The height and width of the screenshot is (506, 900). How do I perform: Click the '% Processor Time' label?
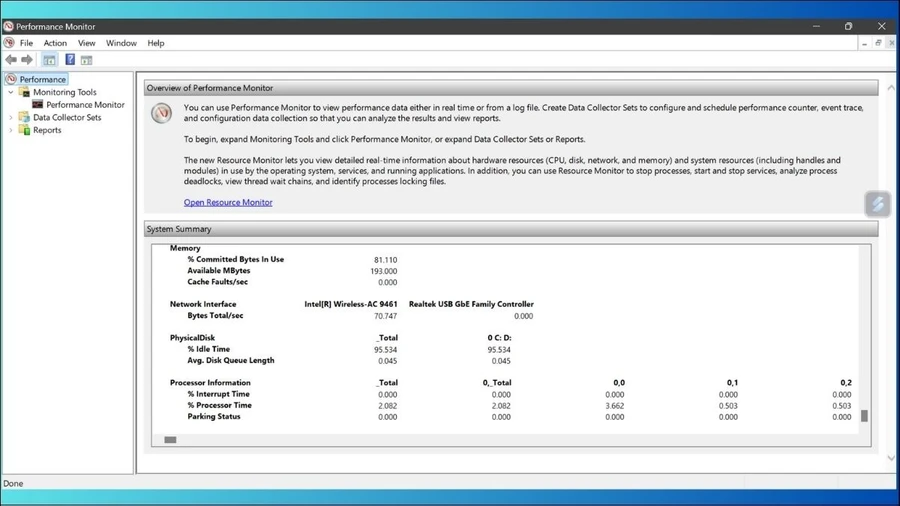point(219,405)
